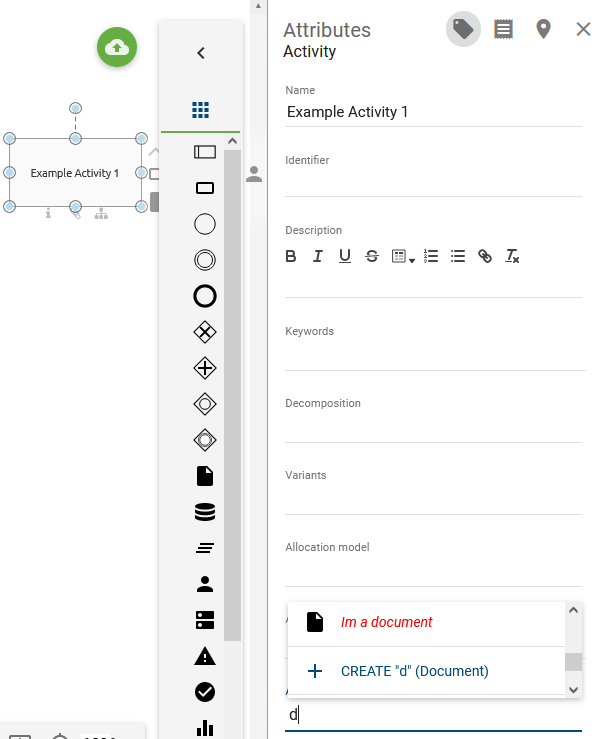
Task: Click the input field containing 'd'
Action: (x=433, y=715)
